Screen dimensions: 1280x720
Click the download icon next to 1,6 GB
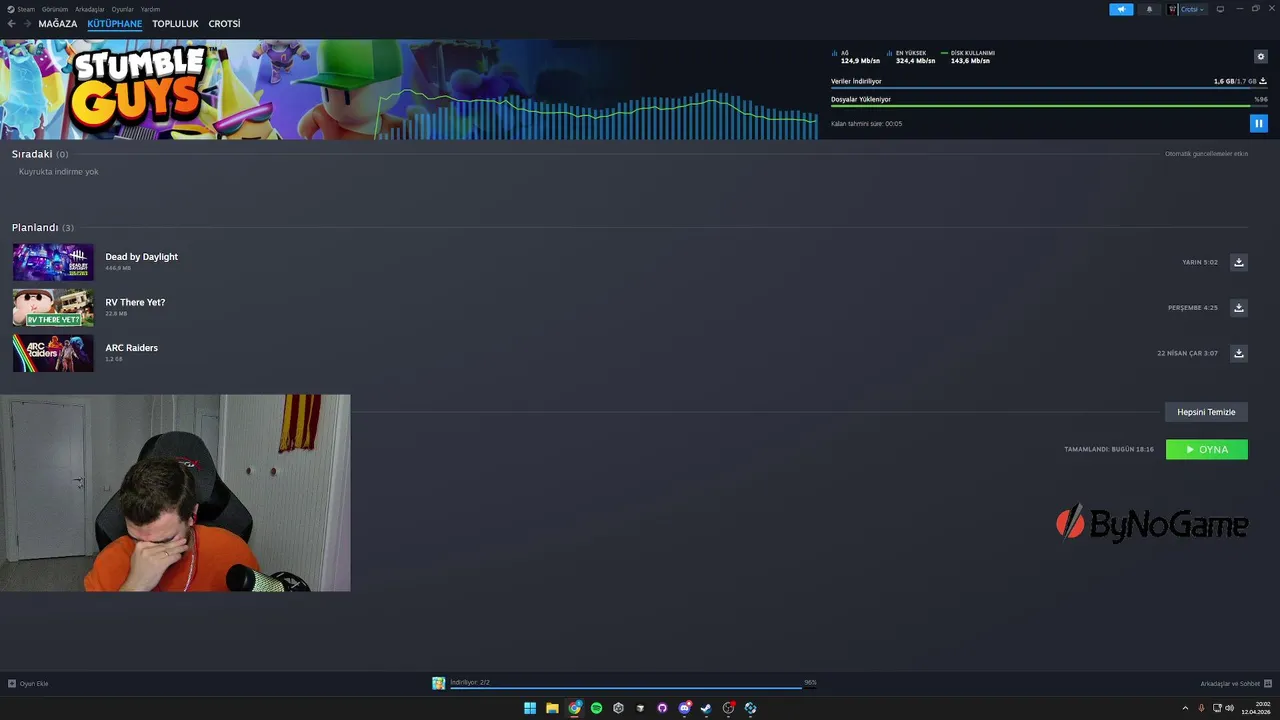(1263, 81)
